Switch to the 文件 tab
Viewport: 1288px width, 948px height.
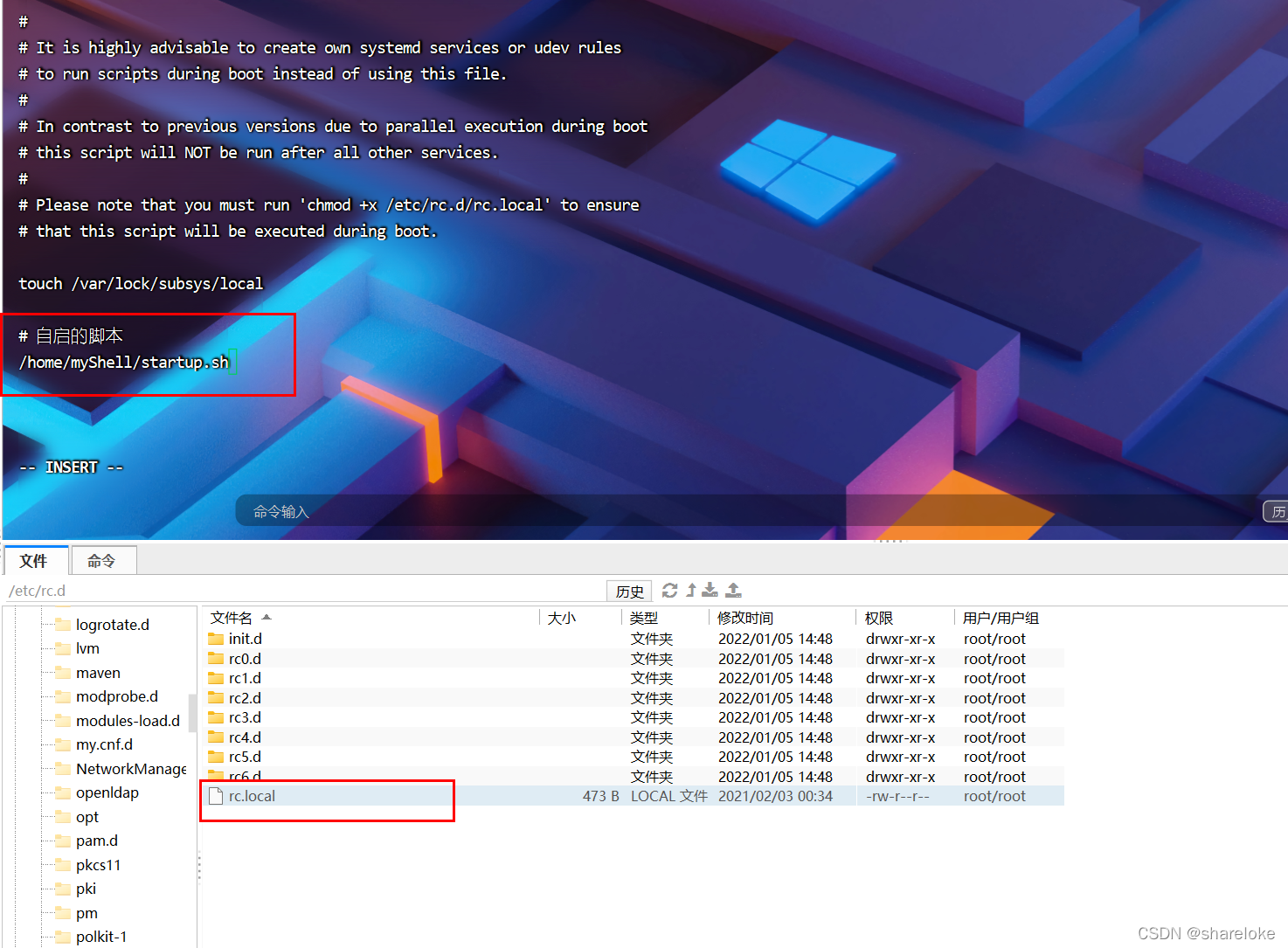[x=34, y=561]
